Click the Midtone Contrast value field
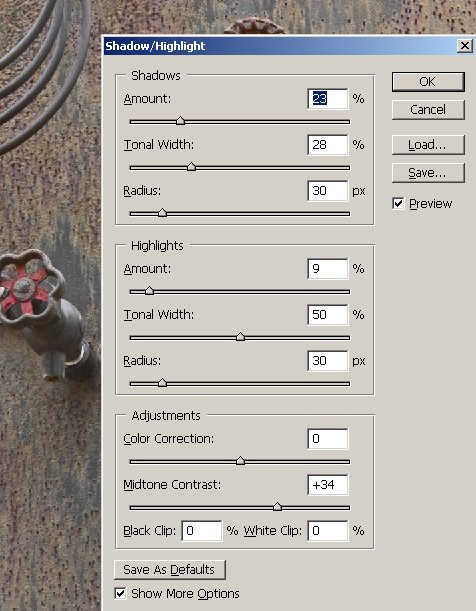 328,485
